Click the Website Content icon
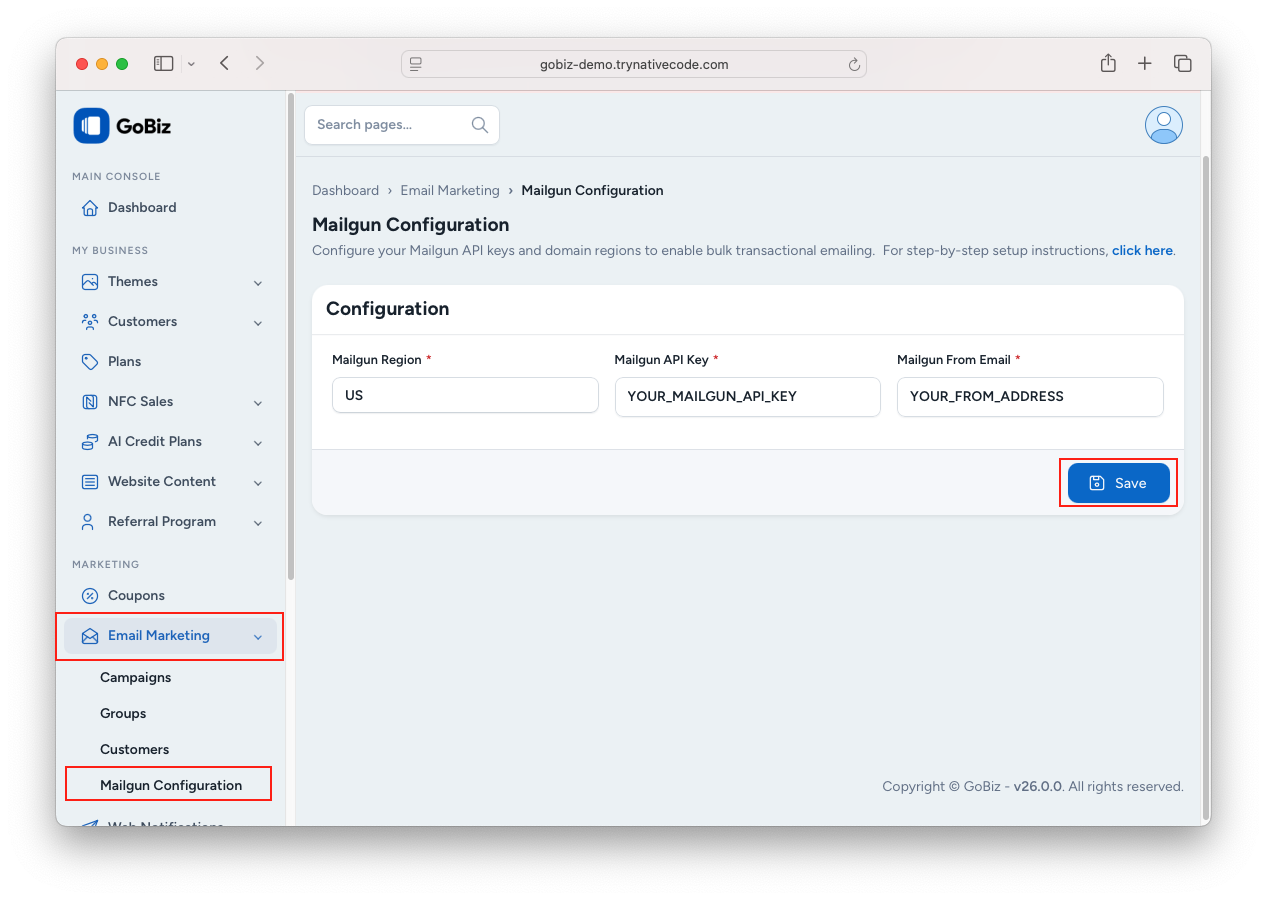The height and width of the screenshot is (900, 1267). pos(90,482)
